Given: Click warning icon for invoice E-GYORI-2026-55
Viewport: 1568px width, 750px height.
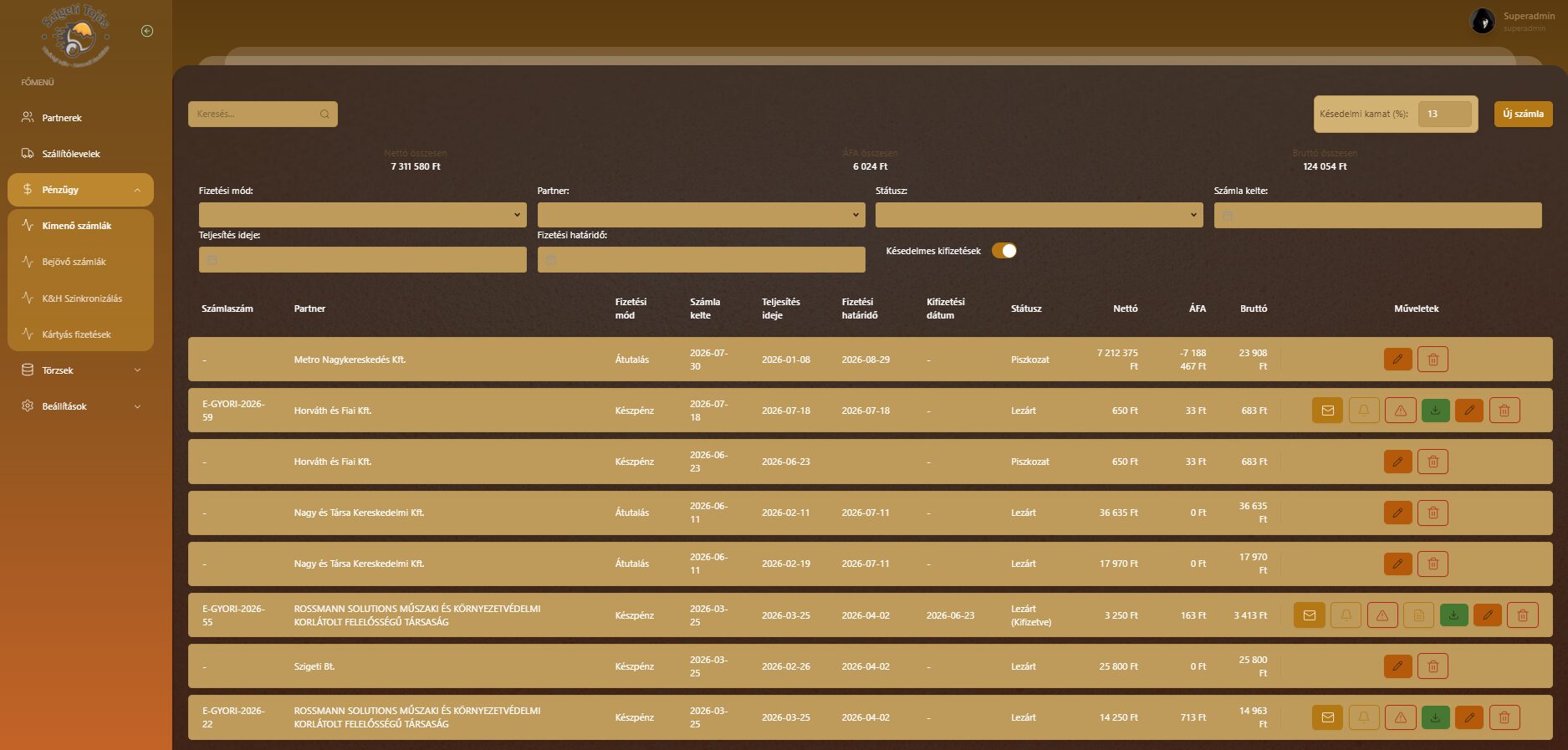Looking at the screenshot, I should pos(1382,615).
